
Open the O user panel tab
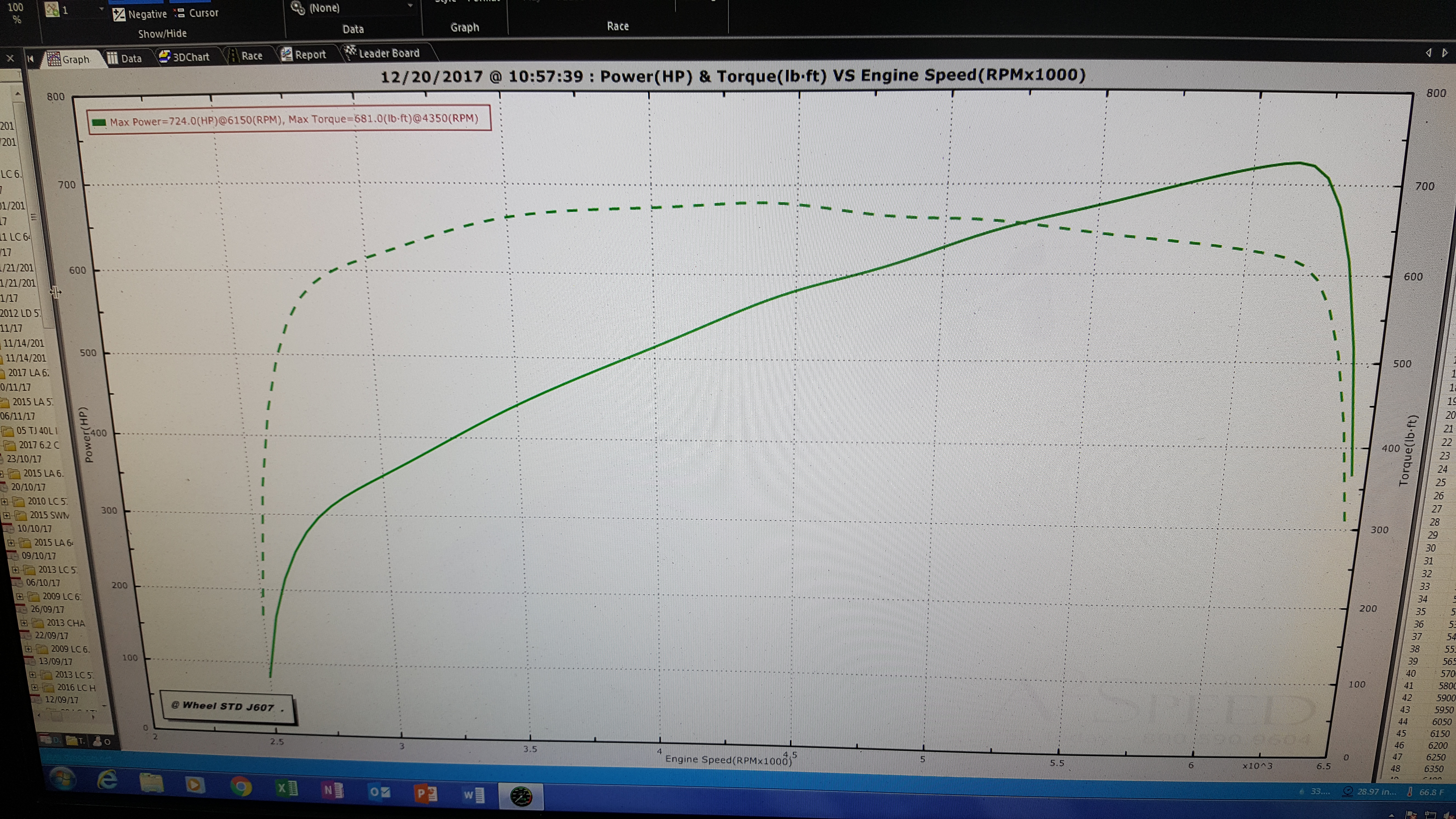[102, 741]
